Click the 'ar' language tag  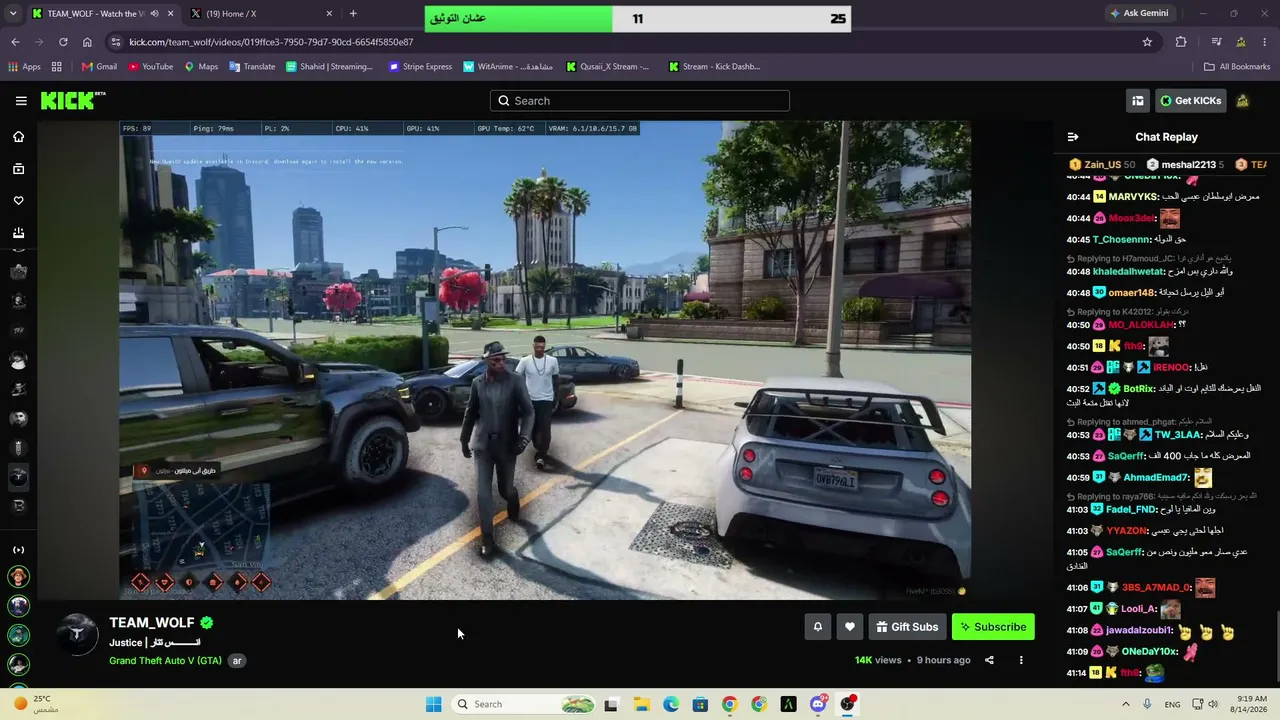[237, 661]
